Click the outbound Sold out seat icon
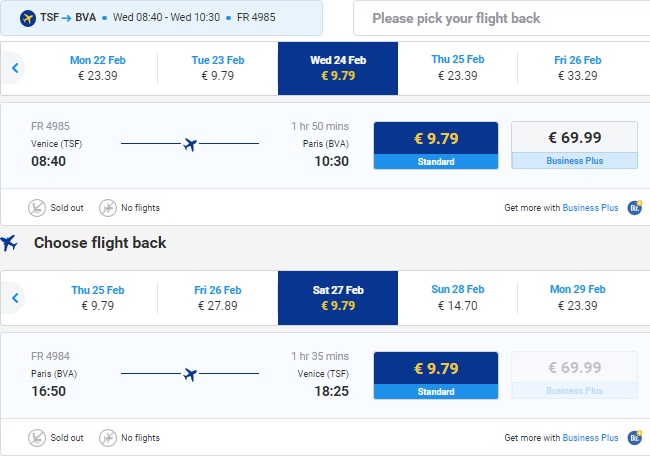Image resolution: width=650 pixels, height=456 pixels. (37, 208)
